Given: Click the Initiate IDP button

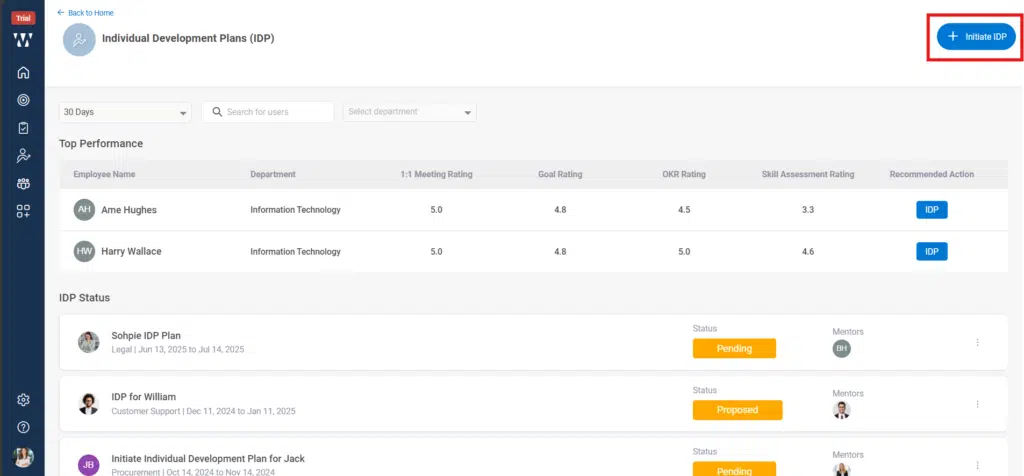Looking at the screenshot, I should click(x=976, y=37).
